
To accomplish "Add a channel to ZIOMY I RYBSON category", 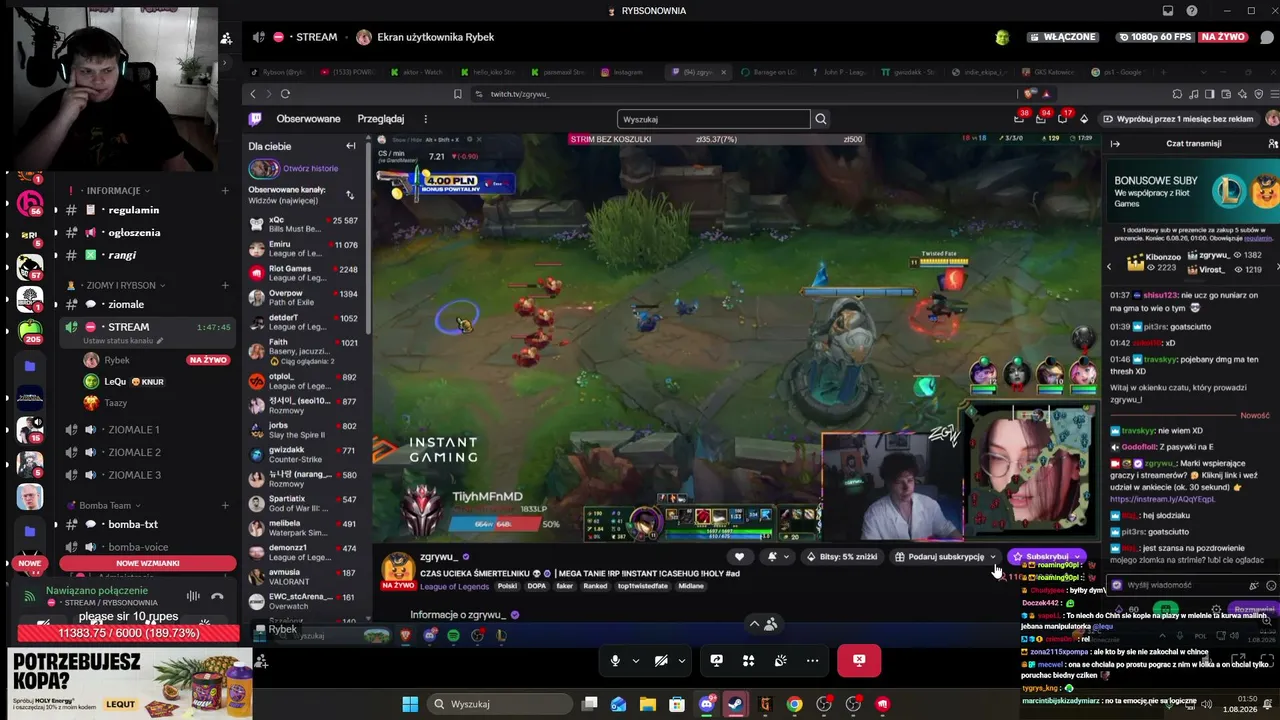I will (x=225, y=285).
